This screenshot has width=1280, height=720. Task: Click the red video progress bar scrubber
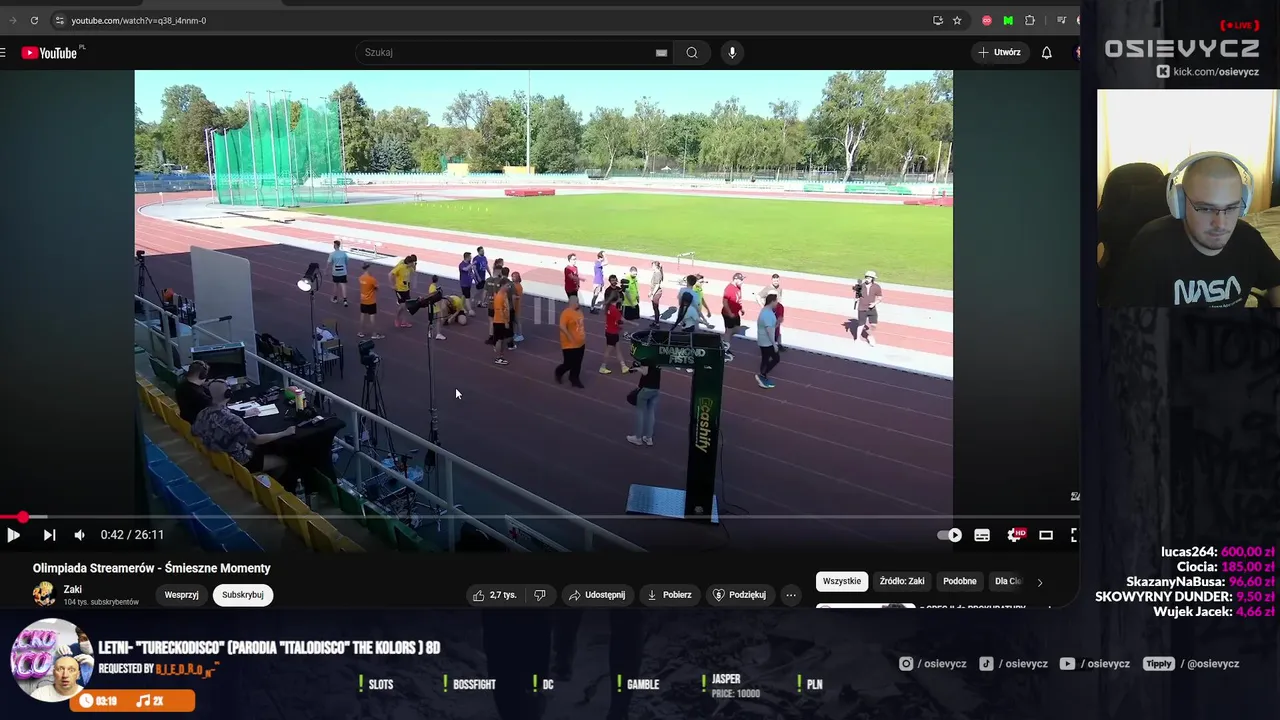(22, 517)
